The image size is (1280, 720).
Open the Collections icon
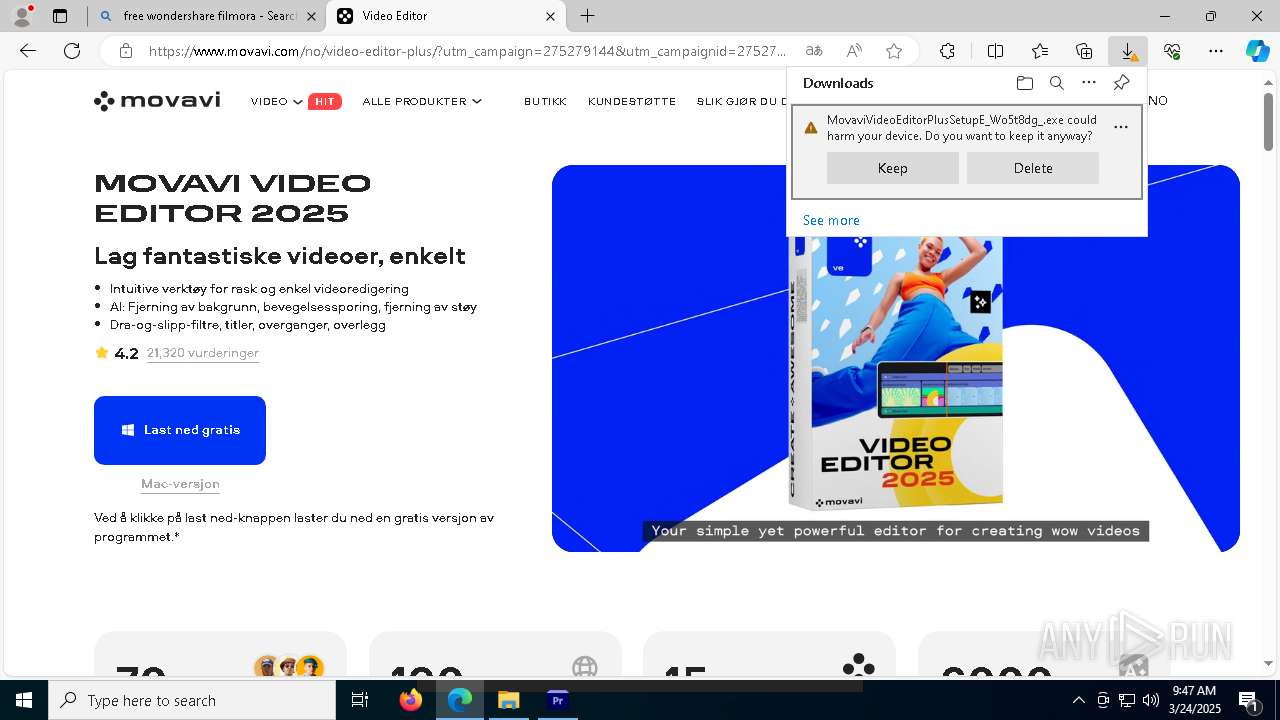coord(1084,51)
